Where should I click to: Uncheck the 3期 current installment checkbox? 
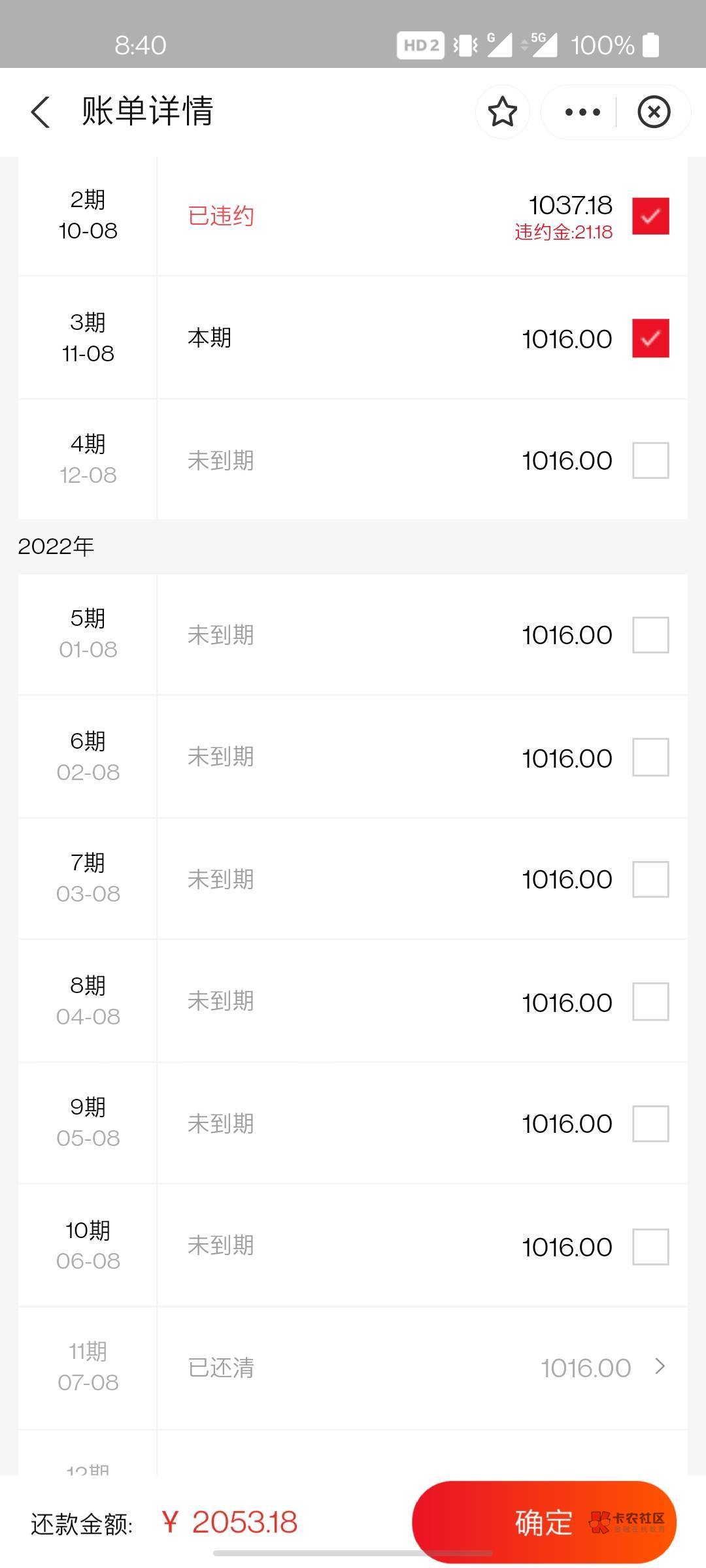click(650, 338)
